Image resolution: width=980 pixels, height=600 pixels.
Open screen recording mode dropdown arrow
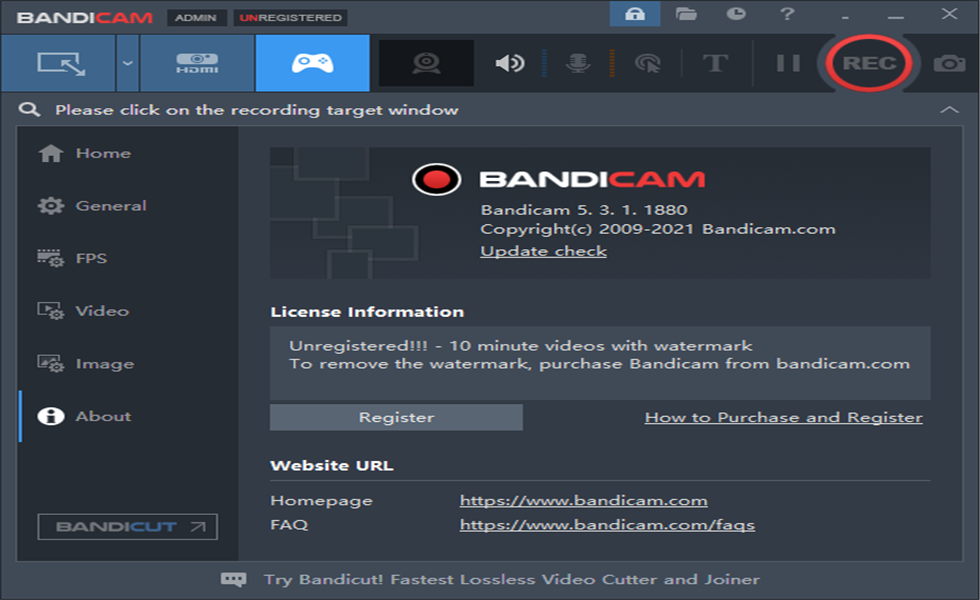point(128,63)
